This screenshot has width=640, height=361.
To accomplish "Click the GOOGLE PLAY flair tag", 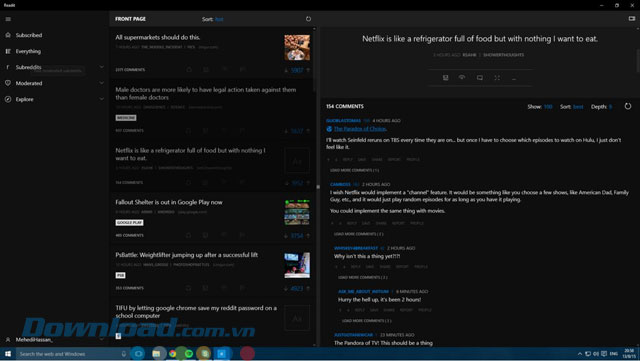I will pos(129,223).
